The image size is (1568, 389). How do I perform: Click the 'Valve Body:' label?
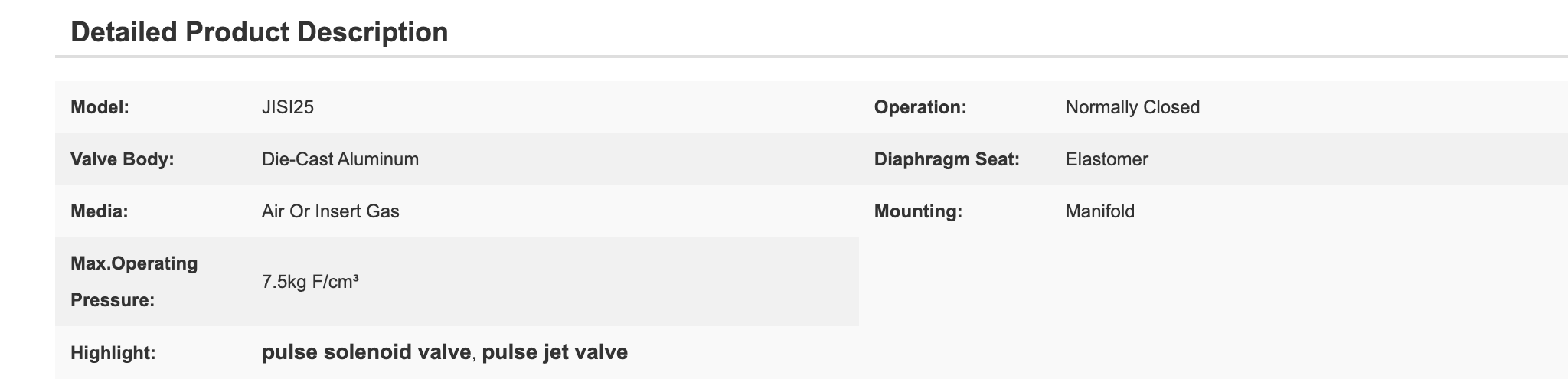point(122,159)
